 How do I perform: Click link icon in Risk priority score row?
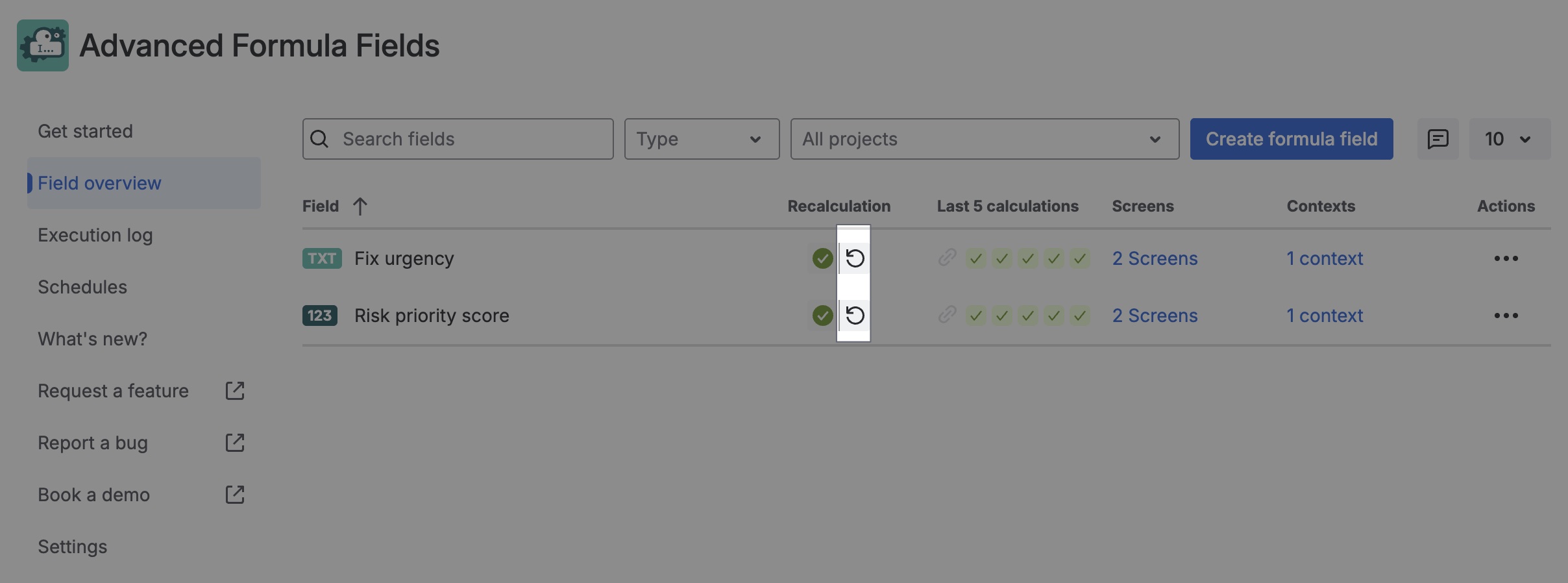click(x=947, y=315)
